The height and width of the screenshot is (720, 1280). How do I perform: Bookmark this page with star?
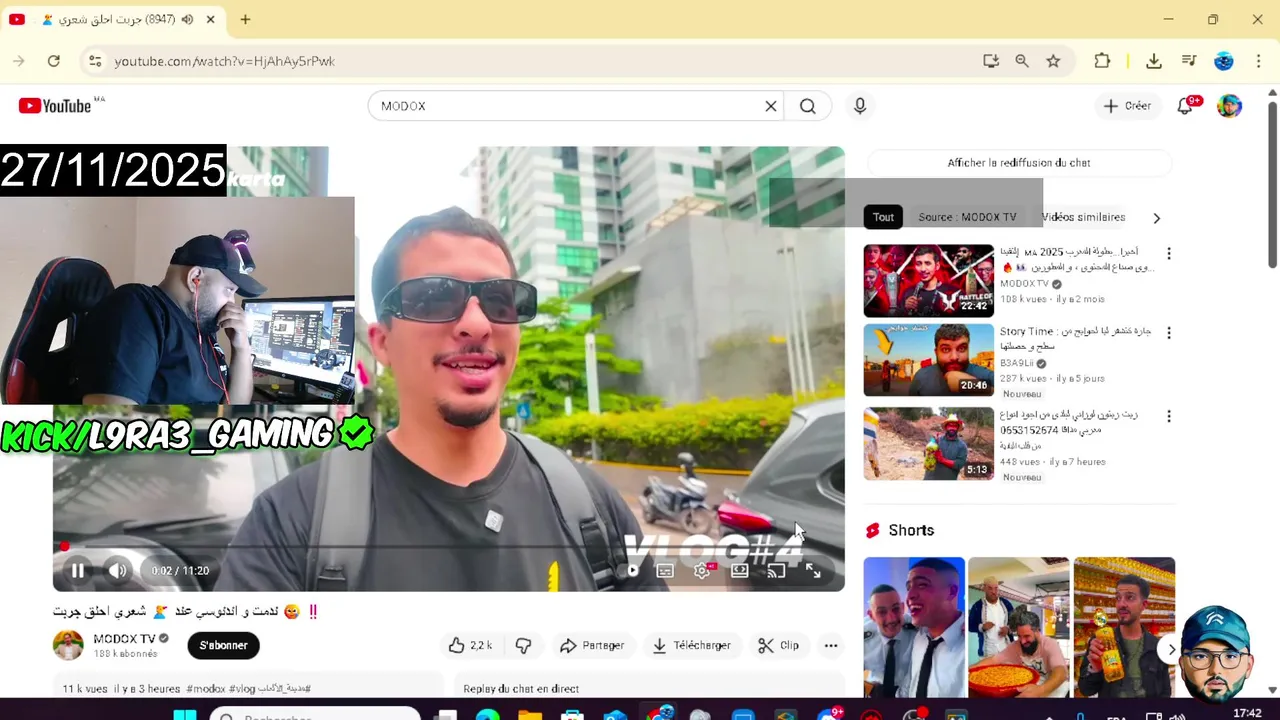tap(1053, 61)
